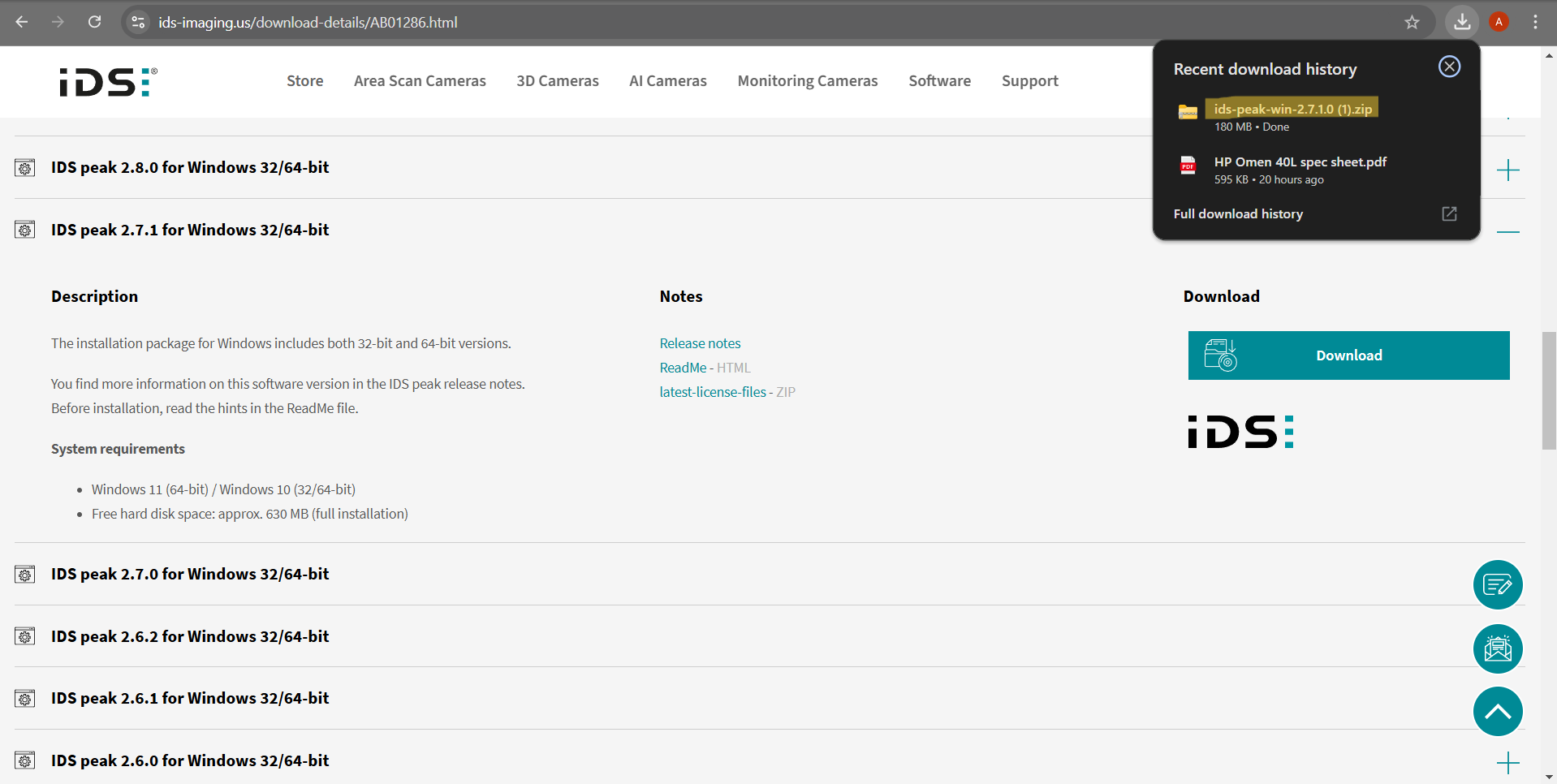Open the AI Cameras menu
The height and width of the screenshot is (784, 1557).
pyautogui.click(x=668, y=80)
